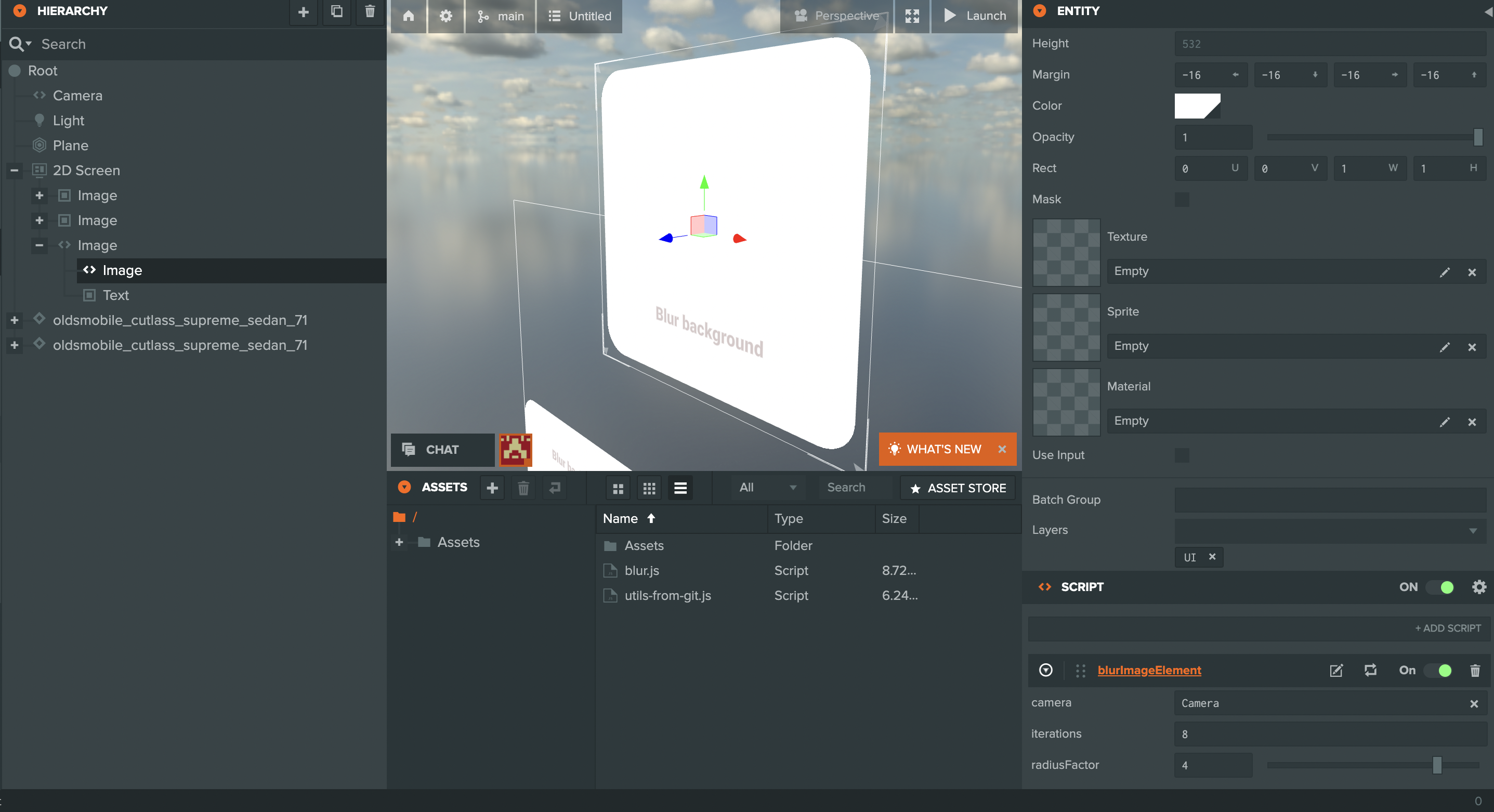Switch assets panel to detail list view

680,487
